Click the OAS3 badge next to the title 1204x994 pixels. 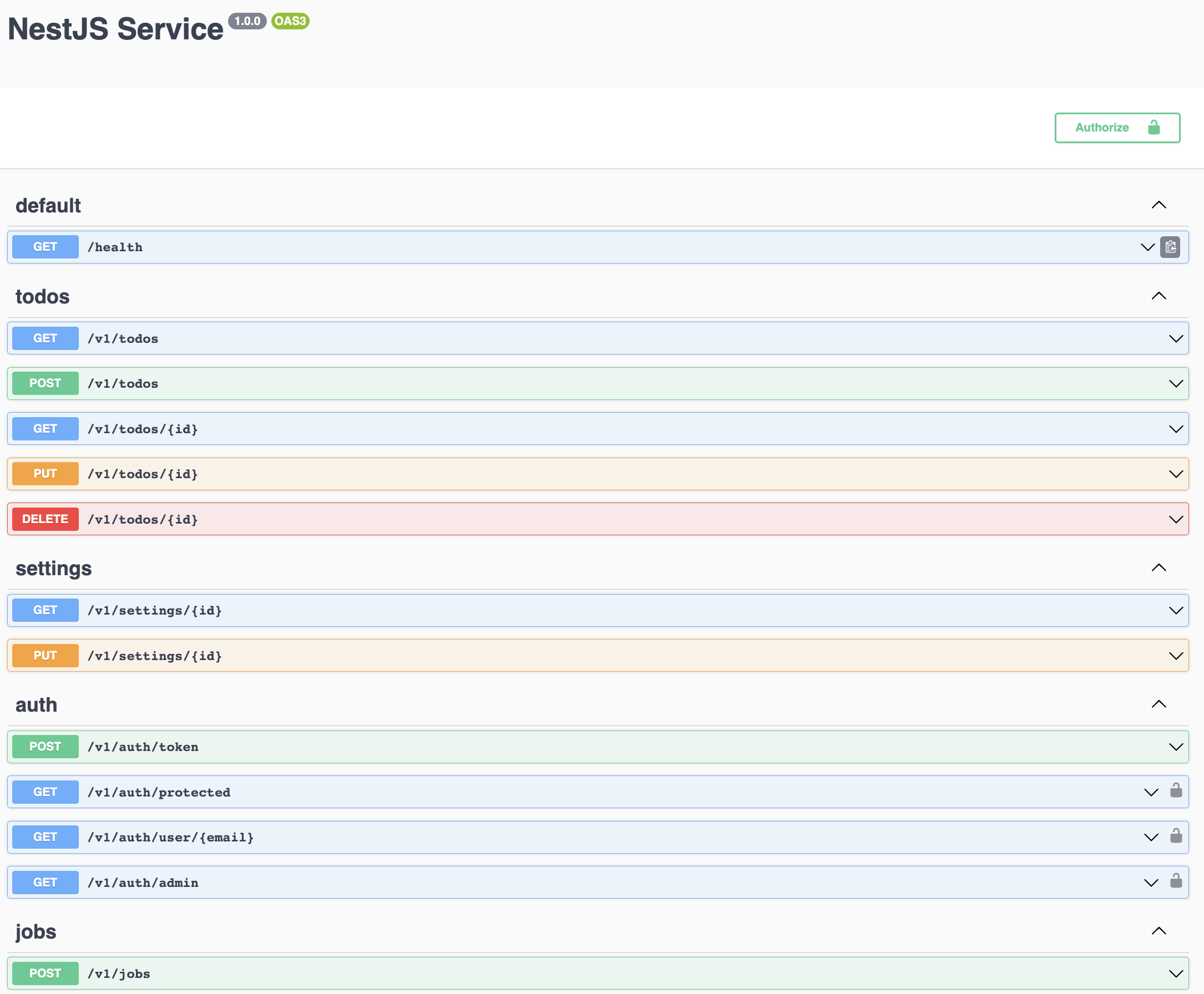[290, 21]
